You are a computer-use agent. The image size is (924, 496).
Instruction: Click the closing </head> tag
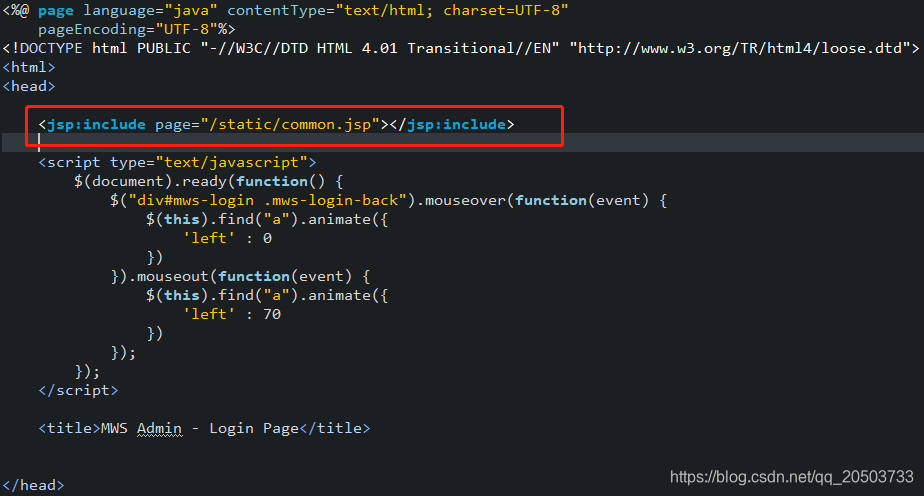[x=33, y=485]
